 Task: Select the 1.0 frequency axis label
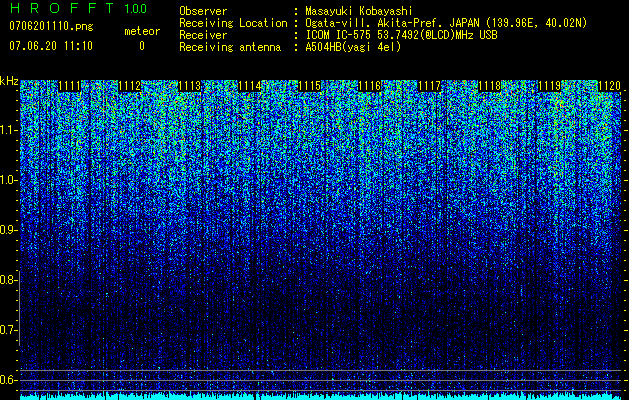pos(8,180)
